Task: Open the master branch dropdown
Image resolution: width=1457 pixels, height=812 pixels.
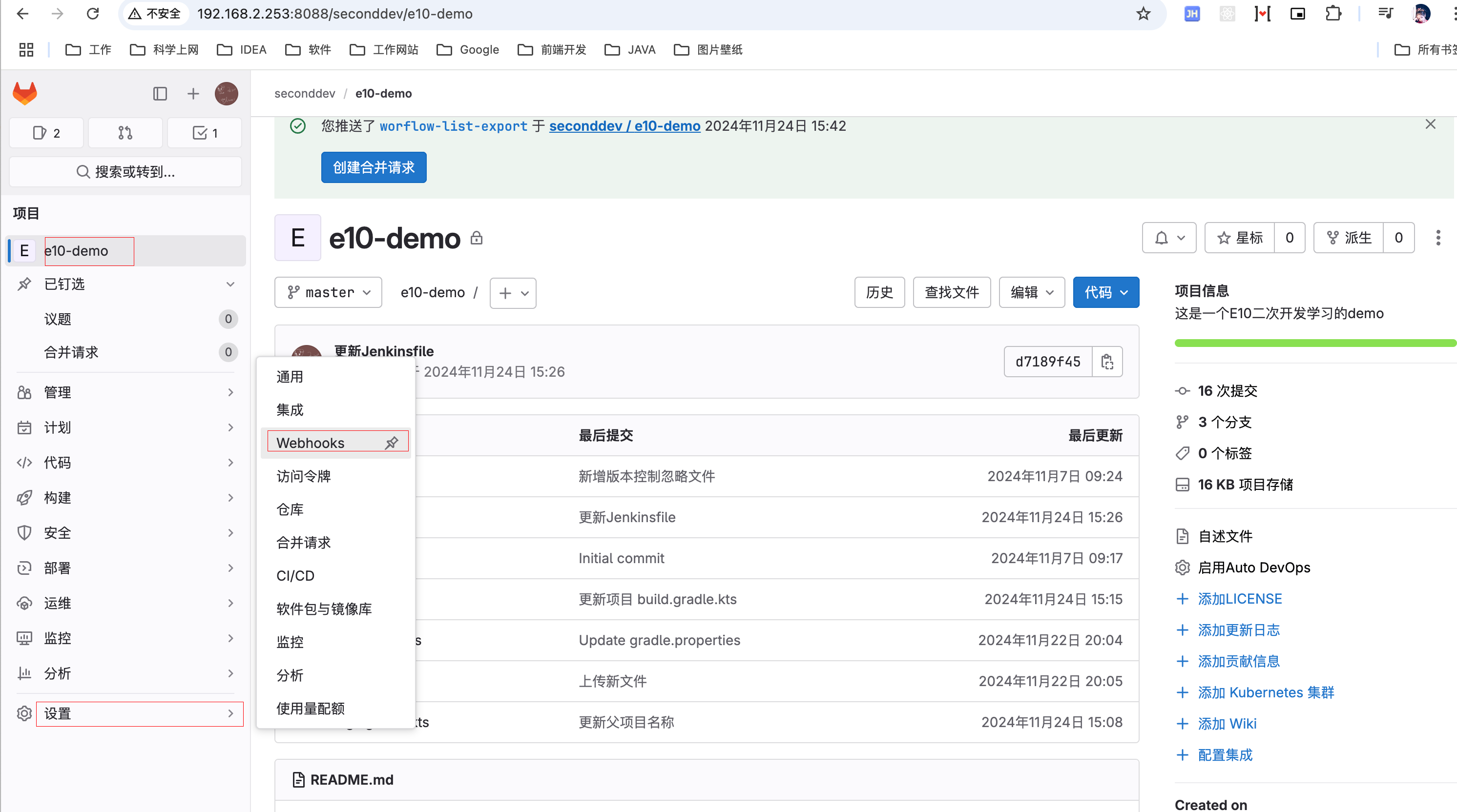Action: (x=328, y=292)
